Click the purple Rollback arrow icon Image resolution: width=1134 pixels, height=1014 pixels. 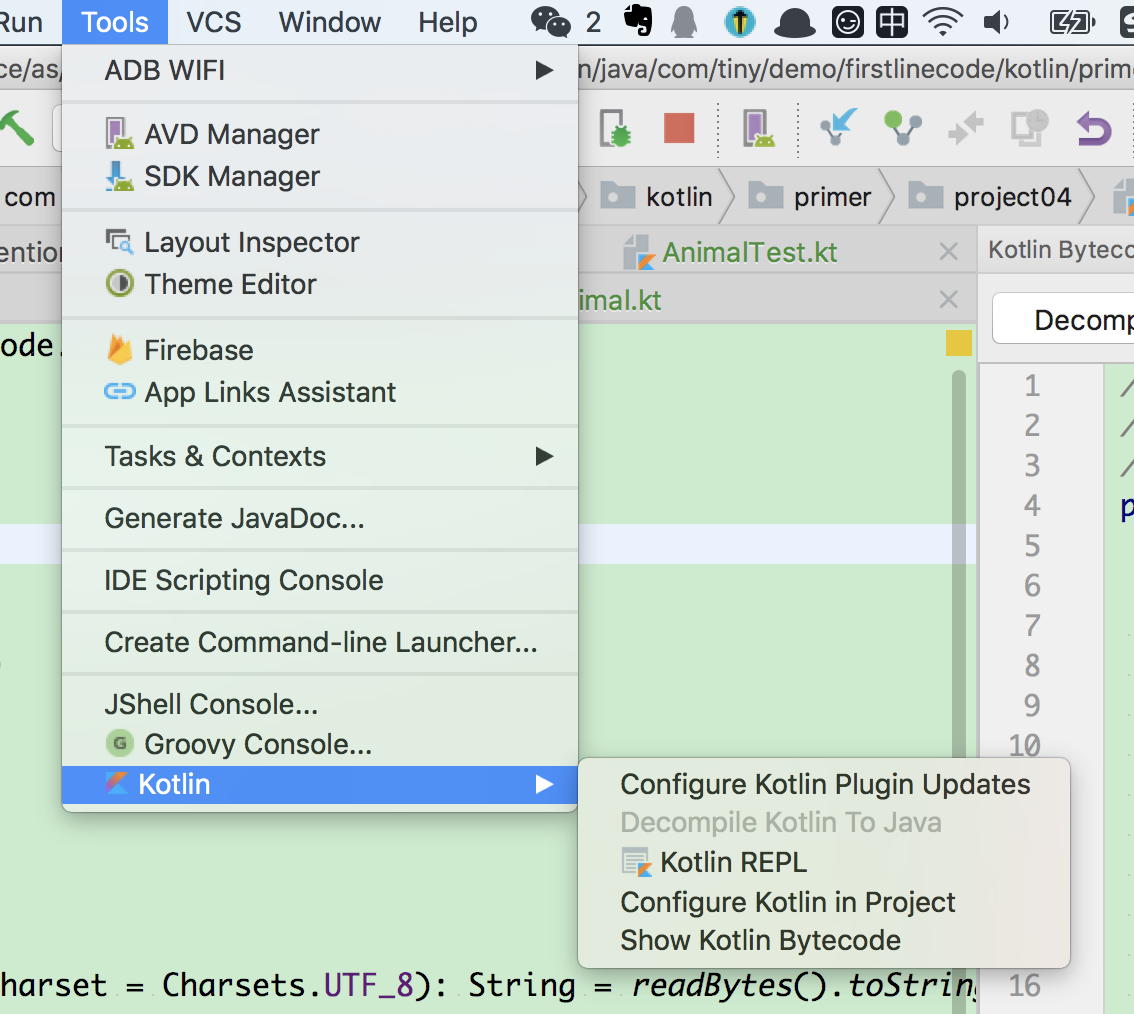tap(1093, 130)
